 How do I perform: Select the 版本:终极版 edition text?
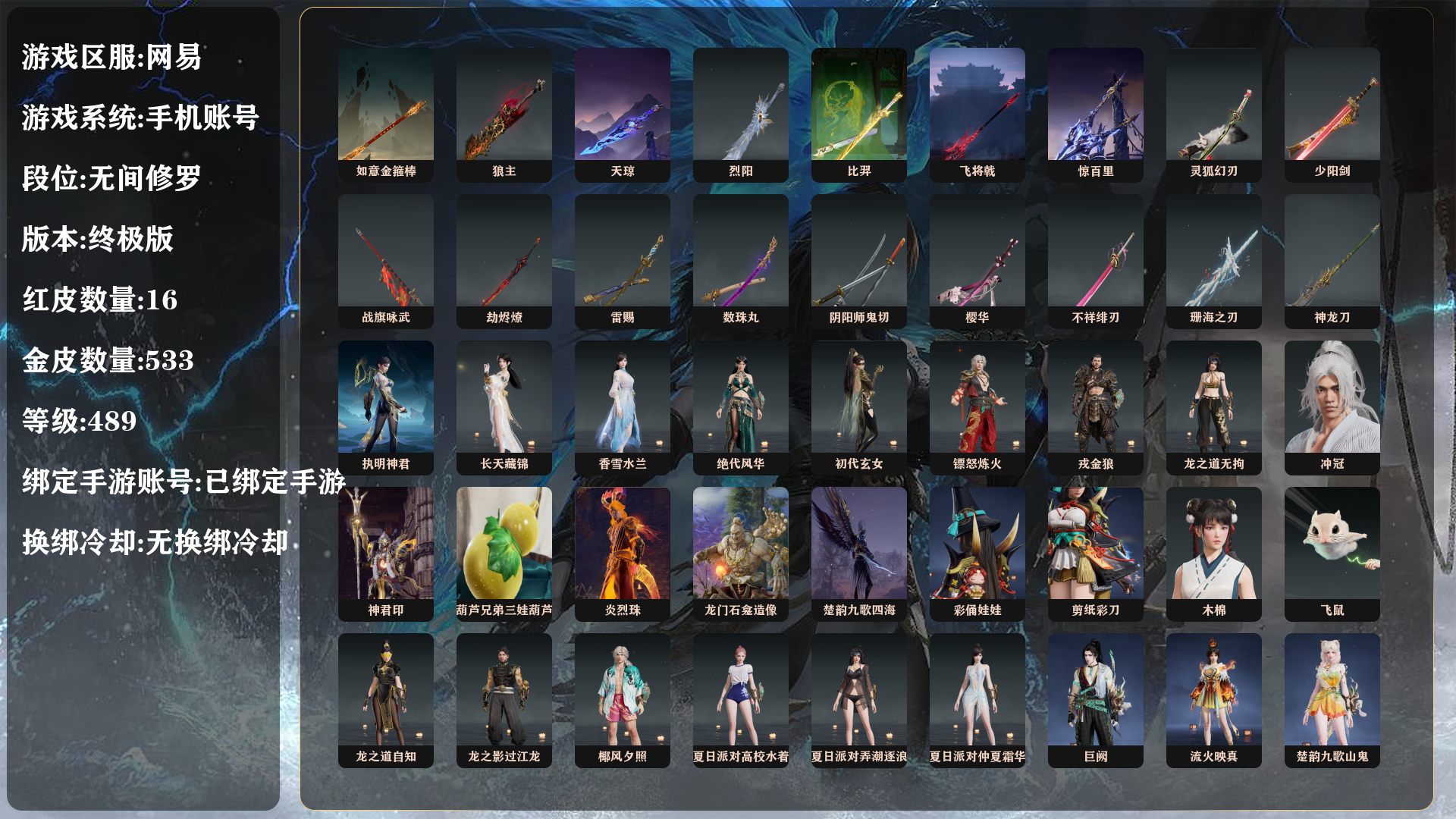coord(98,240)
